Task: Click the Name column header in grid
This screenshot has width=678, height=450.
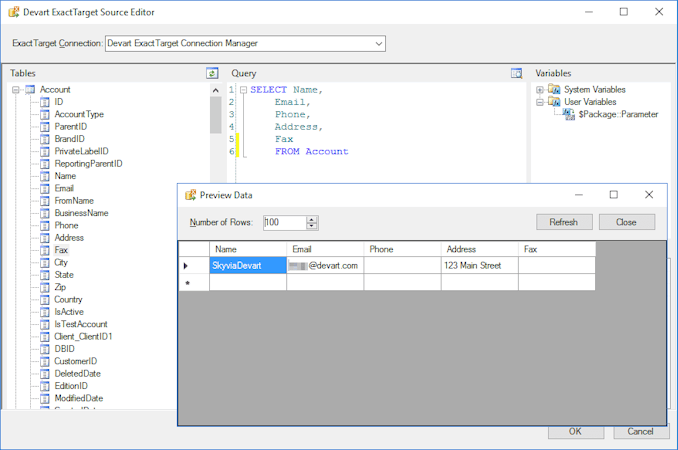Action: (248, 249)
